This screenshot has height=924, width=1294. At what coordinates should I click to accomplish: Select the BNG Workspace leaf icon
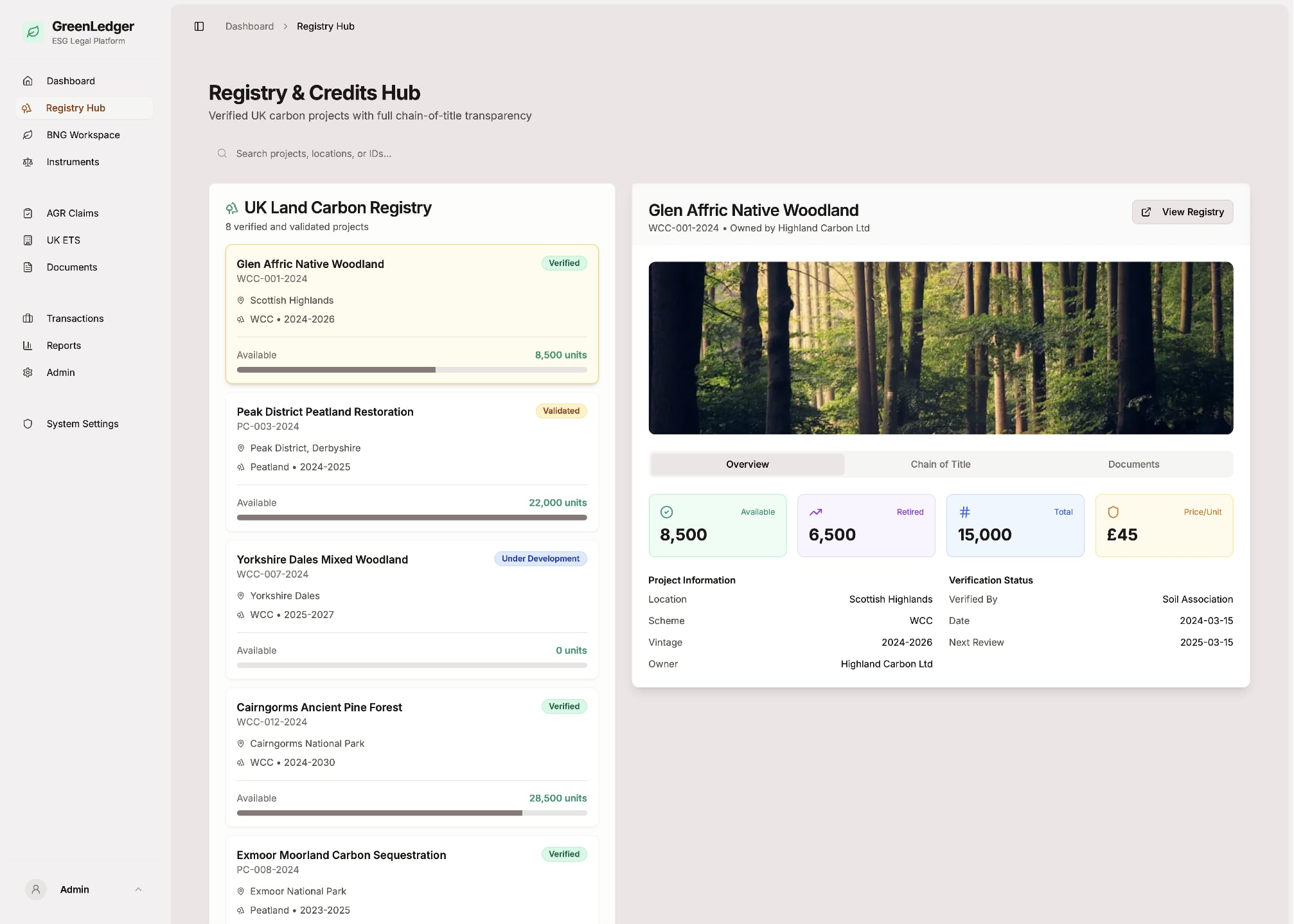28,135
